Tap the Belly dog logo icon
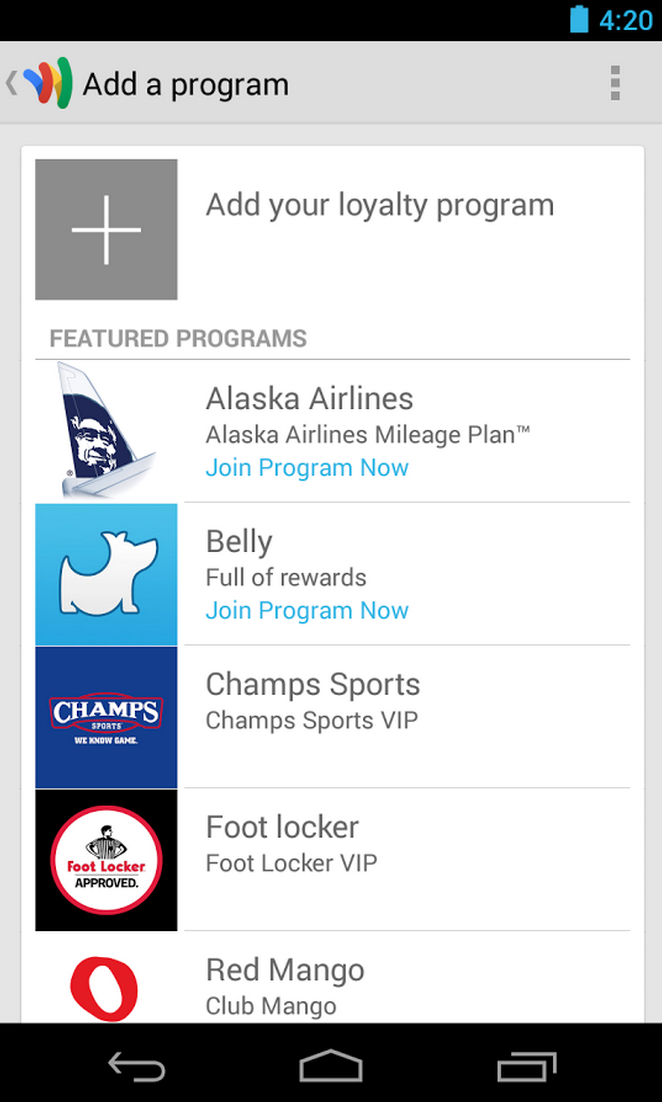Viewport: 662px width, 1102px height. [x=106, y=573]
